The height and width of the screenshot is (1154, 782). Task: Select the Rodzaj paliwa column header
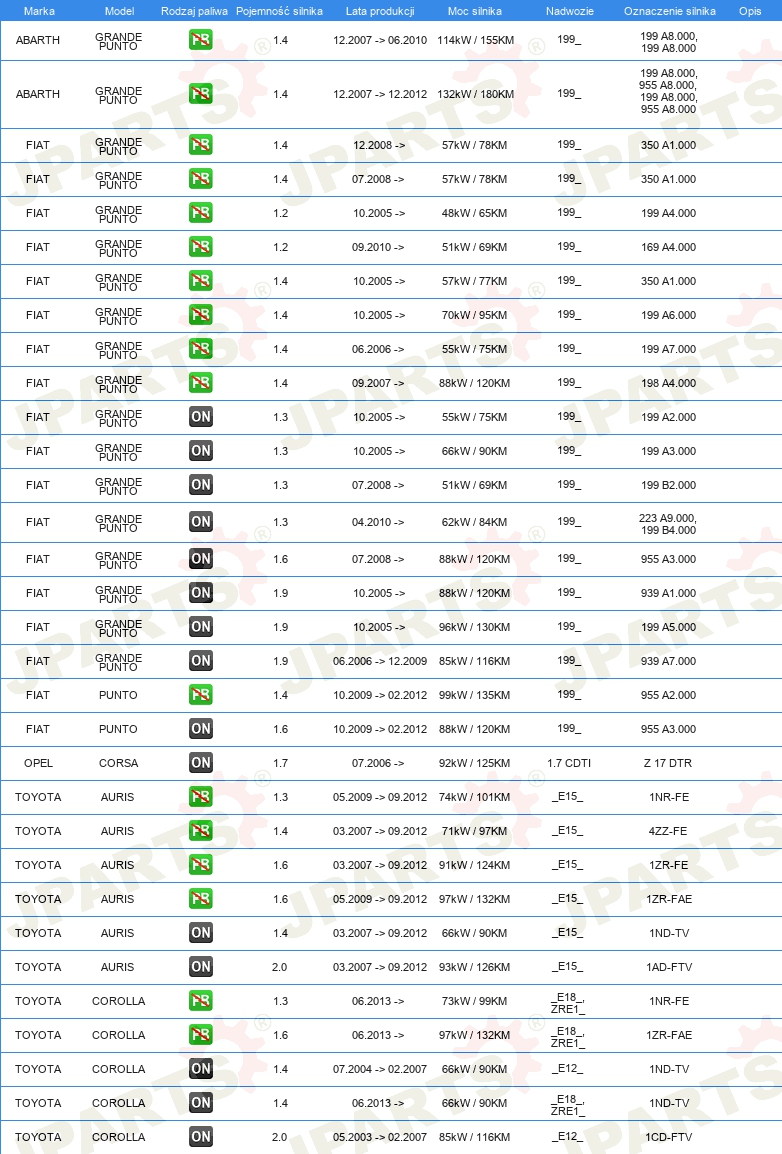click(194, 11)
